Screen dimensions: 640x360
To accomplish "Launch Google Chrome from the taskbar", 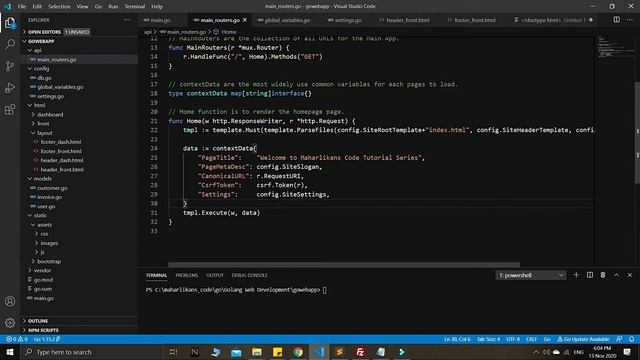I will click(298, 352).
